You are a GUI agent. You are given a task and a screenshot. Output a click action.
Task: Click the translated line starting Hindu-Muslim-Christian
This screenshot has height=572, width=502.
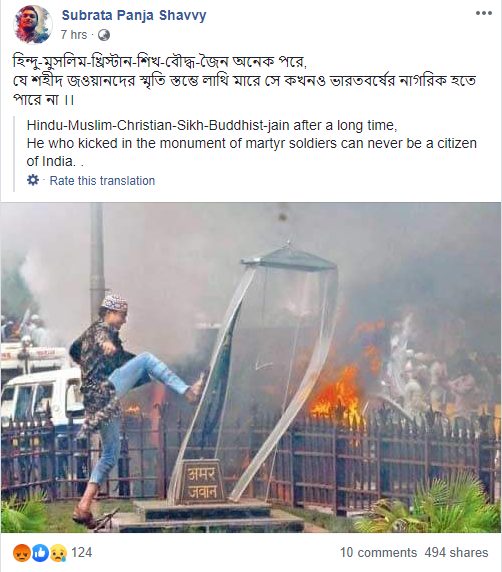pyautogui.click(x=212, y=125)
